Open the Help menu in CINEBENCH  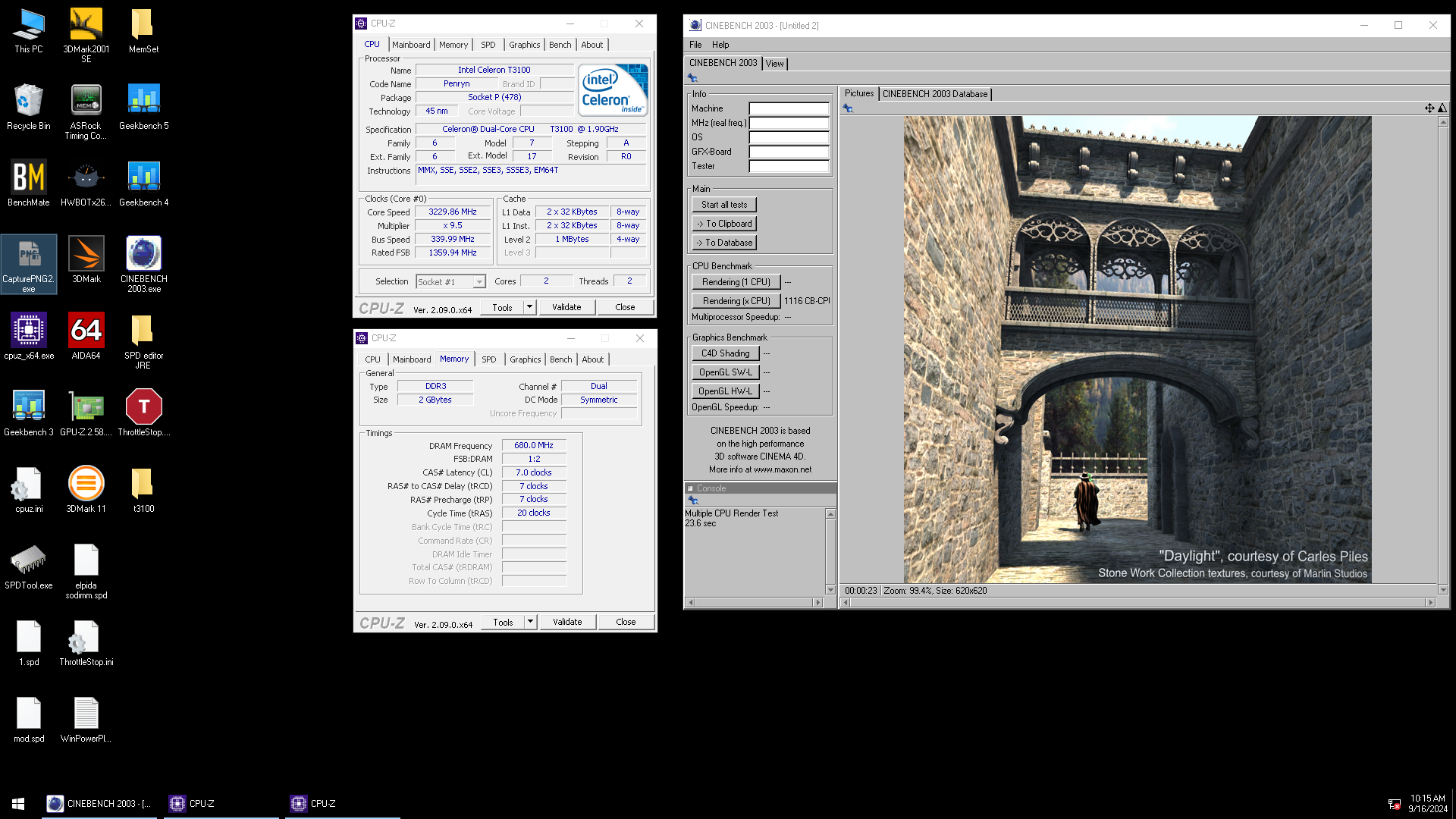point(720,45)
